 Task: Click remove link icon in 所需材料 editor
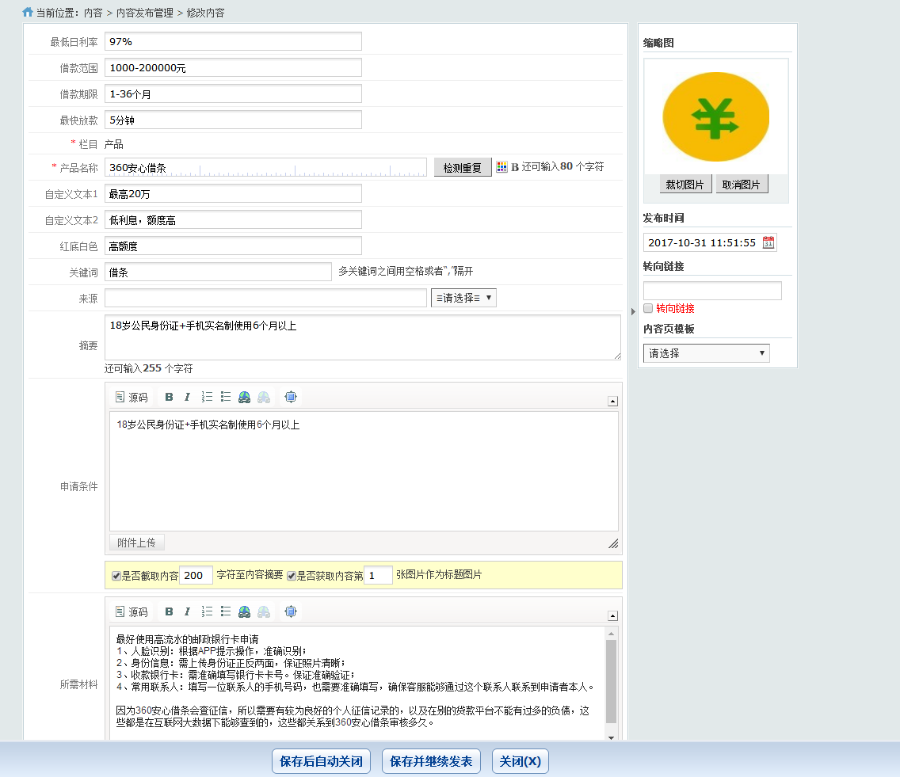tap(263, 612)
